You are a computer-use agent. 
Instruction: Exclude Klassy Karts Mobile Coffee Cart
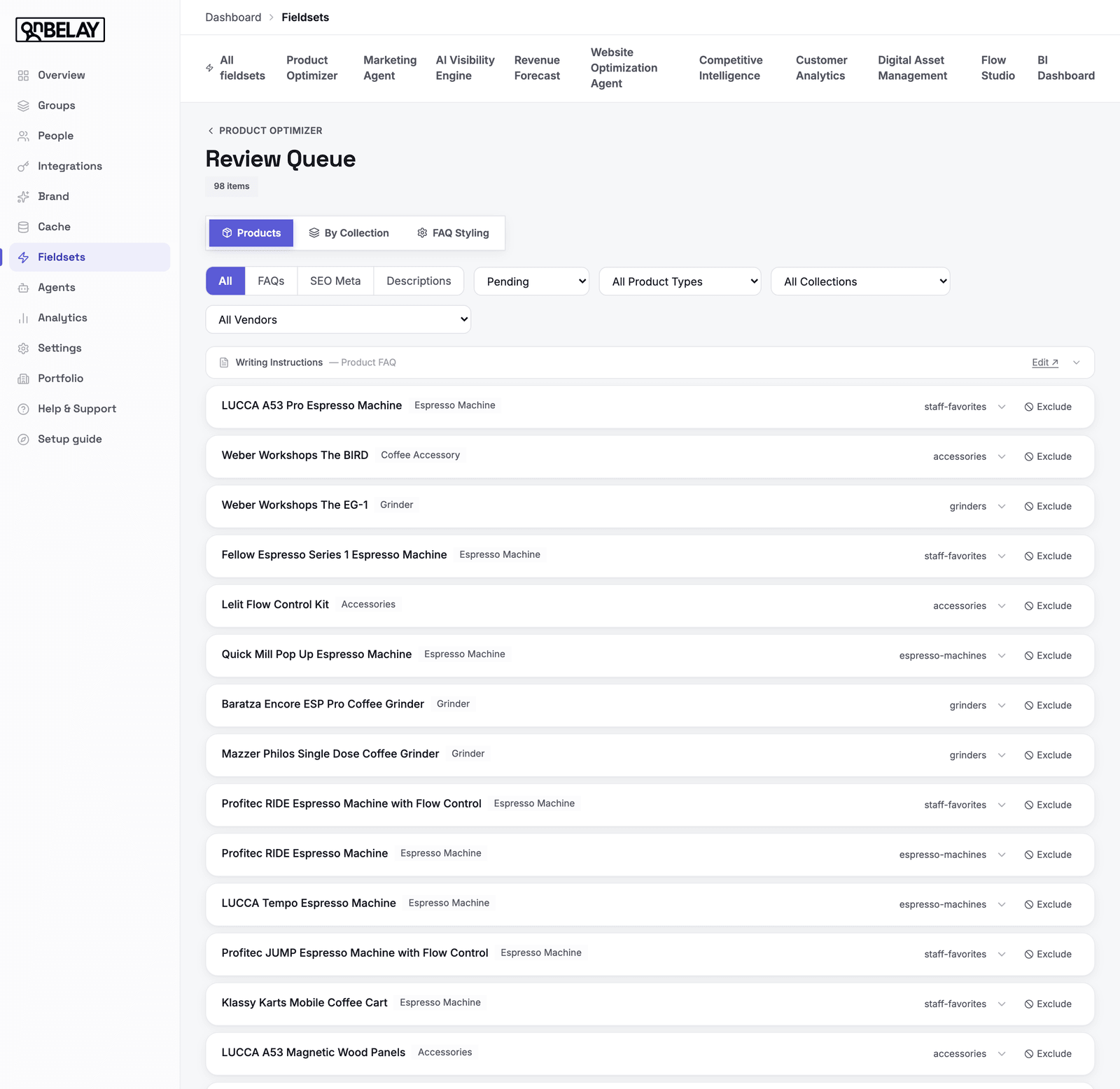point(1048,1004)
